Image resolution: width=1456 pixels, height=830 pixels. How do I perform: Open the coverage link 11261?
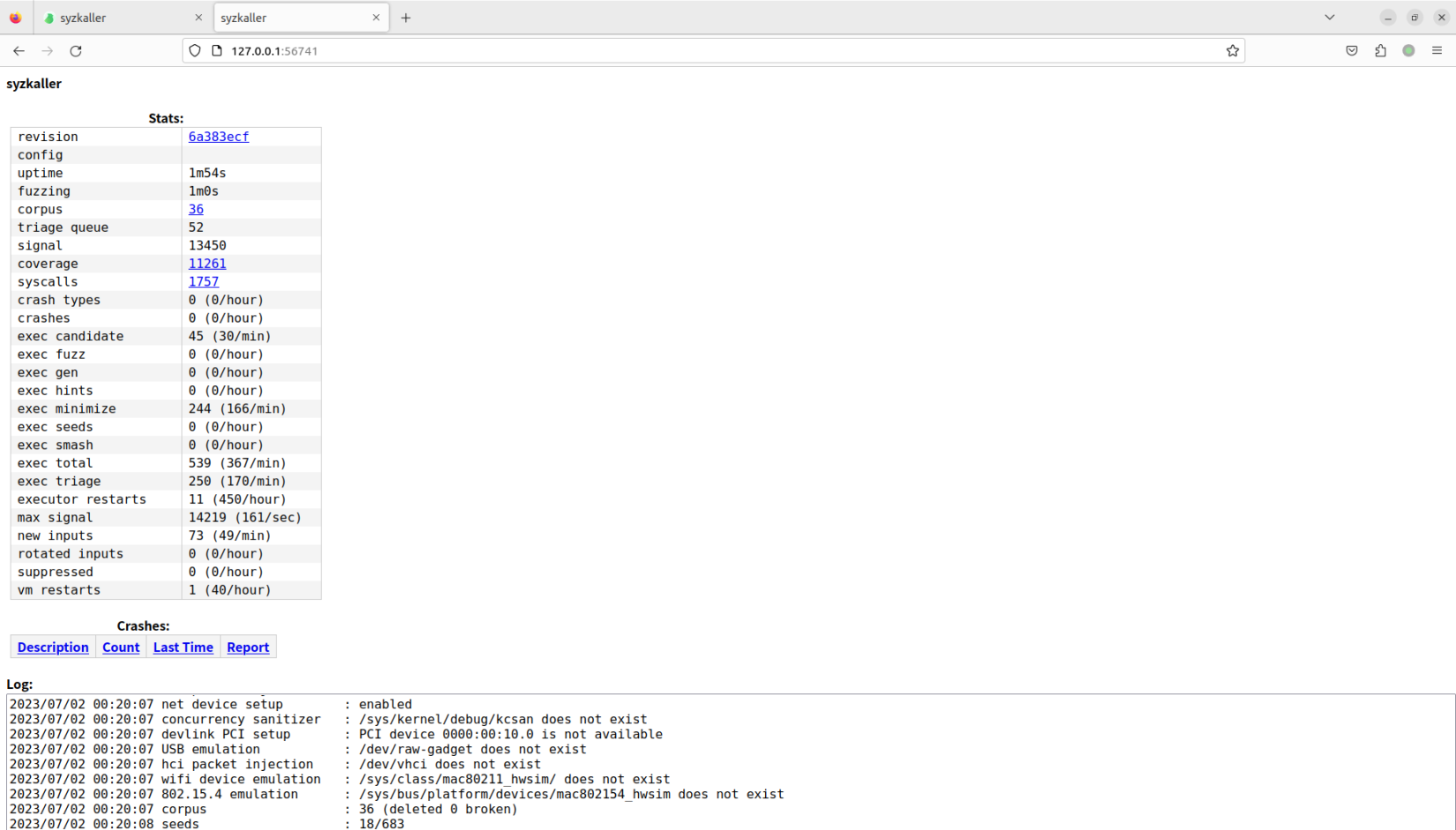click(x=207, y=264)
